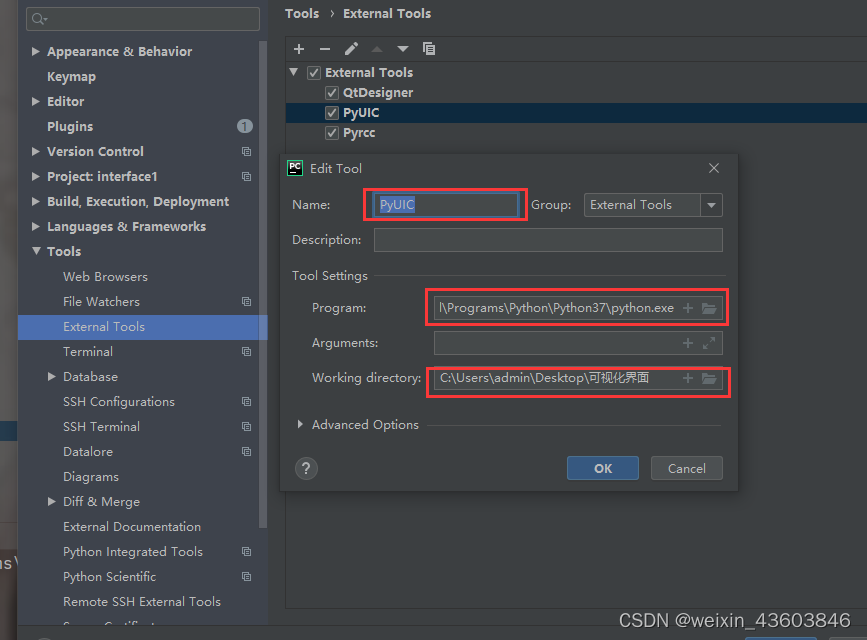The height and width of the screenshot is (640, 867).
Task: Open help with question mark button
Action: (x=306, y=469)
